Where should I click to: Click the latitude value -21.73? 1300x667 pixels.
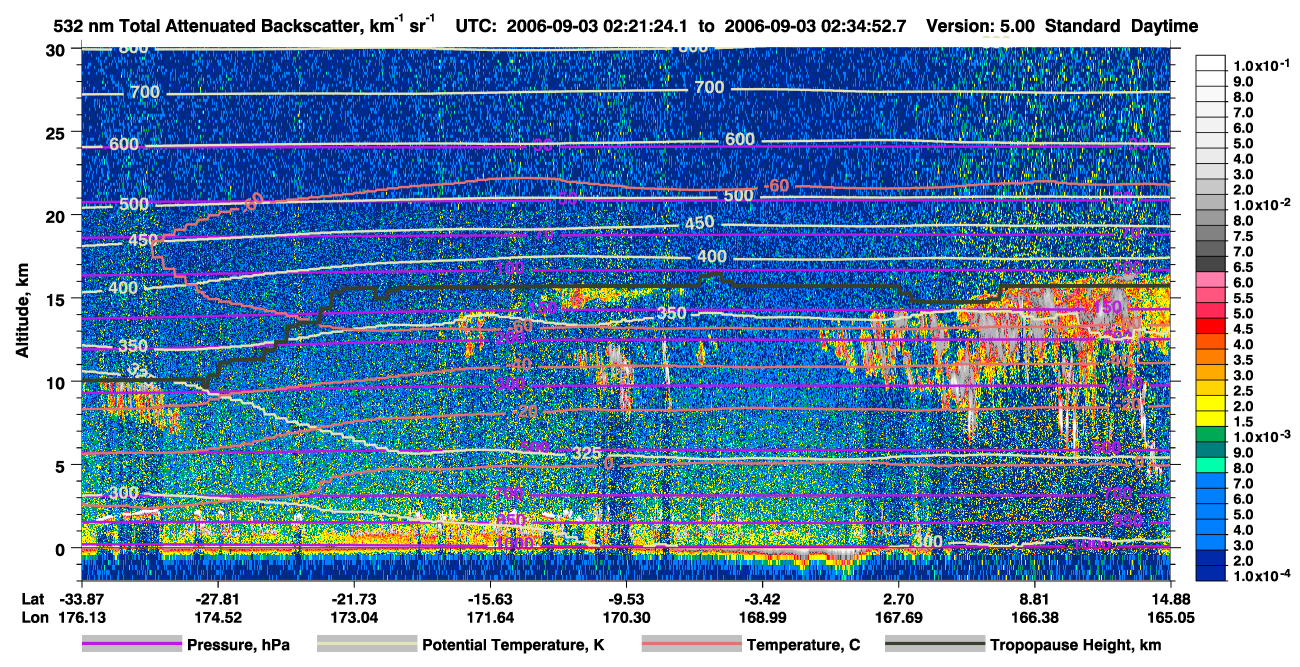pyautogui.click(x=354, y=600)
